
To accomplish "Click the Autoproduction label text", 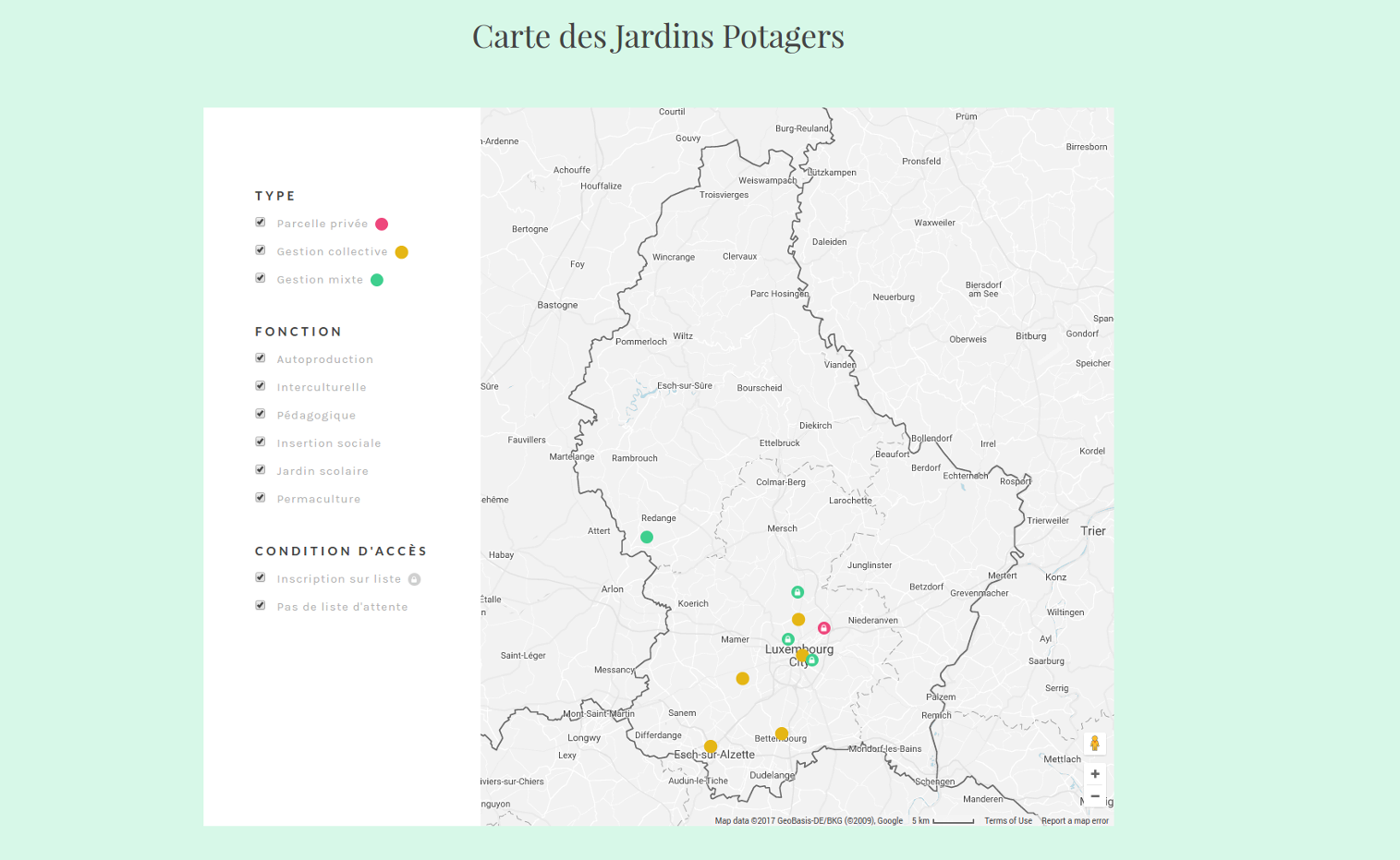I will pos(325,359).
